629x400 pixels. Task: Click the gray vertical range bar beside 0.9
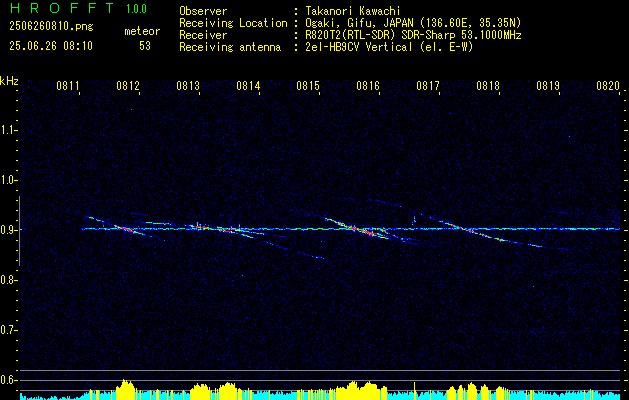click(19, 231)
